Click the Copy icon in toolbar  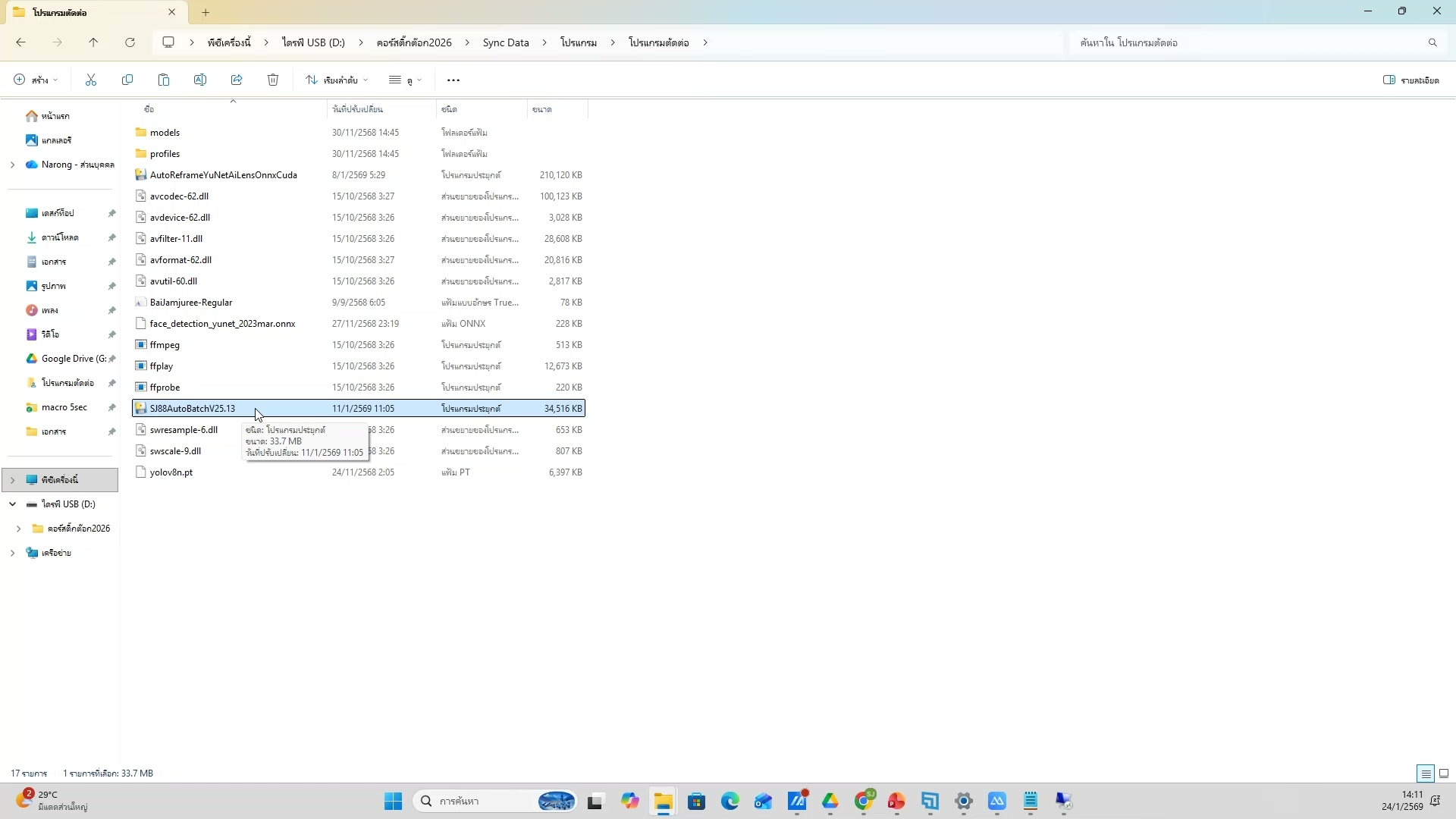pos(127,80)
